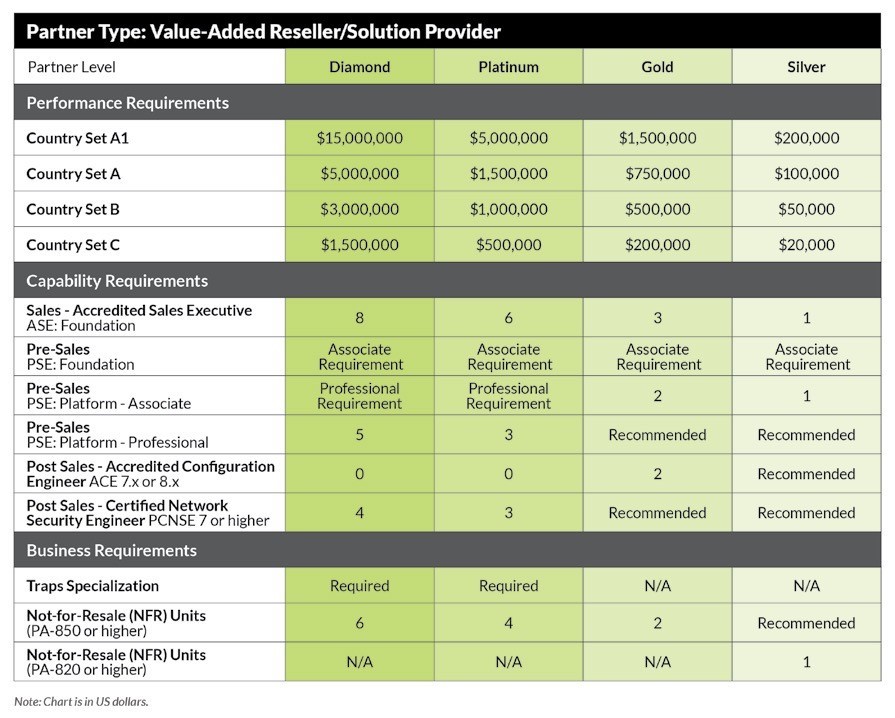Click the Country Set B row label

point(73,209)
